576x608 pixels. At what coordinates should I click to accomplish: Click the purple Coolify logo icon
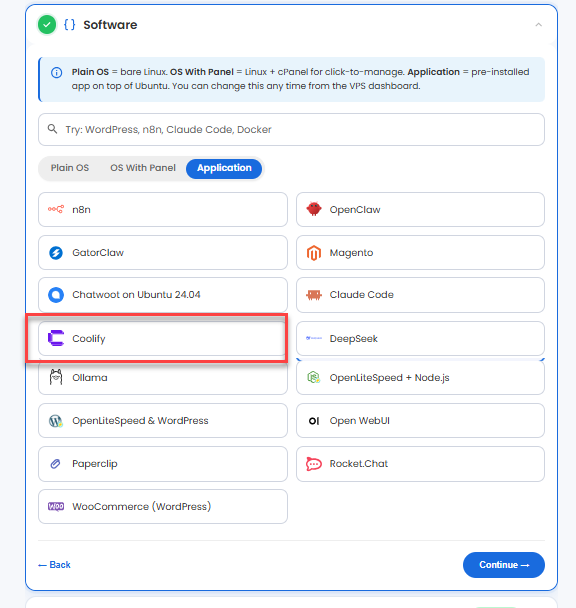(x=56, y=338)
